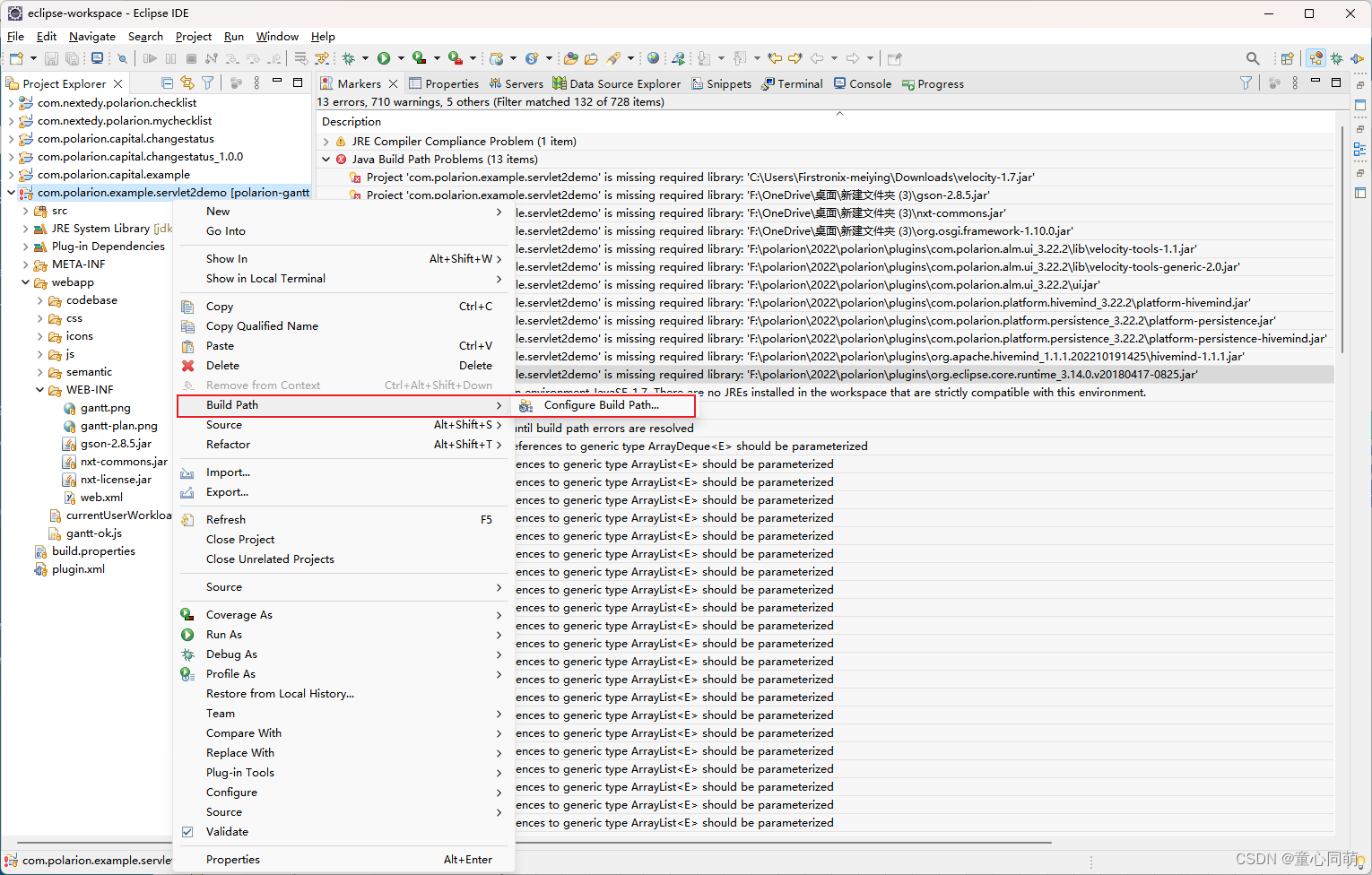Click the green Run icon in toolbar
Screen dimensions: 1372x875
384,58
